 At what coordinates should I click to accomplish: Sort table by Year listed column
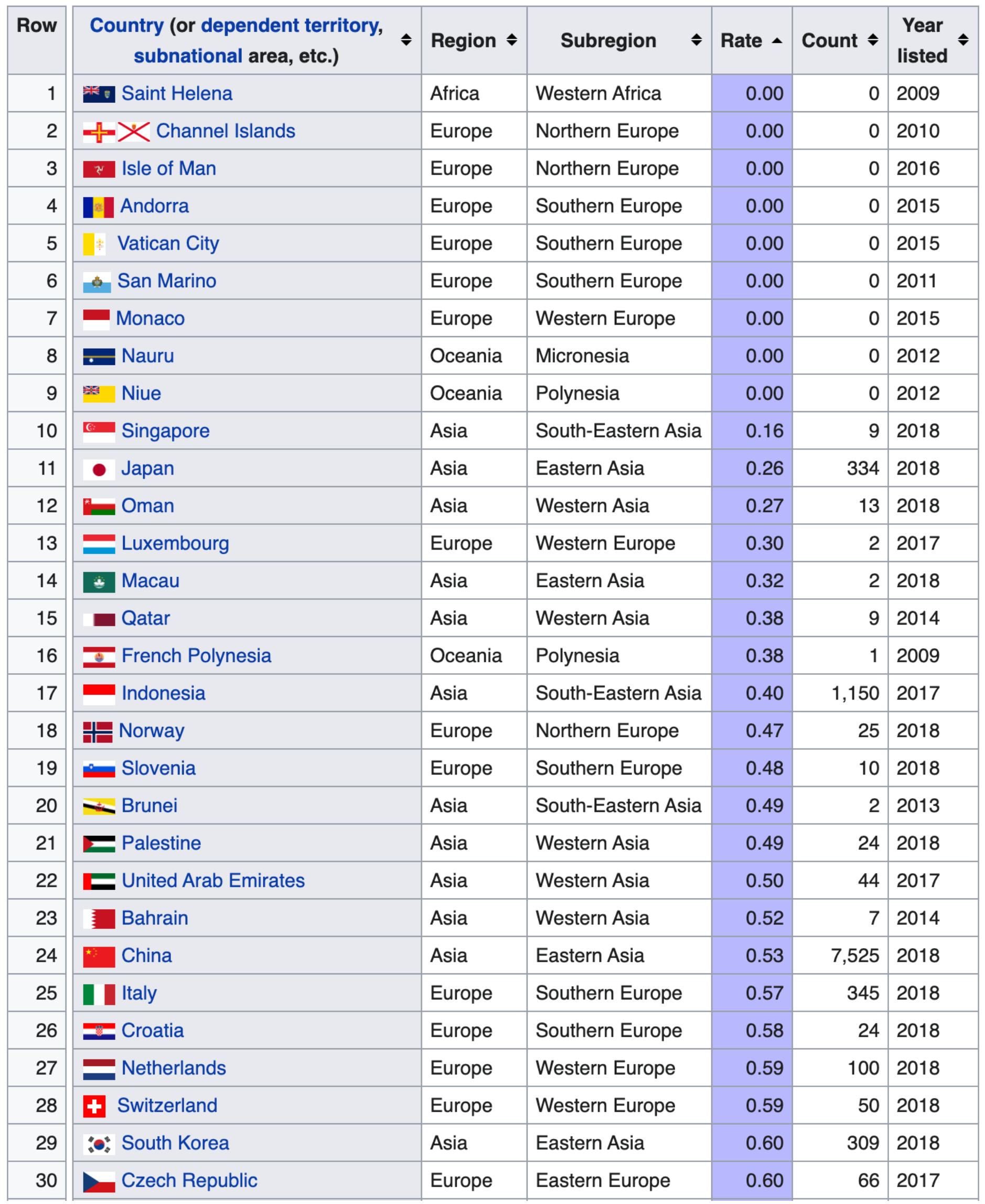tap(963, 40)
